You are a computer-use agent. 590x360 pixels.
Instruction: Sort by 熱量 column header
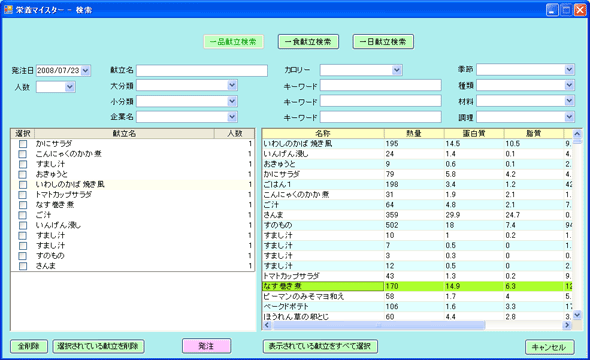[x=414, y=134]
